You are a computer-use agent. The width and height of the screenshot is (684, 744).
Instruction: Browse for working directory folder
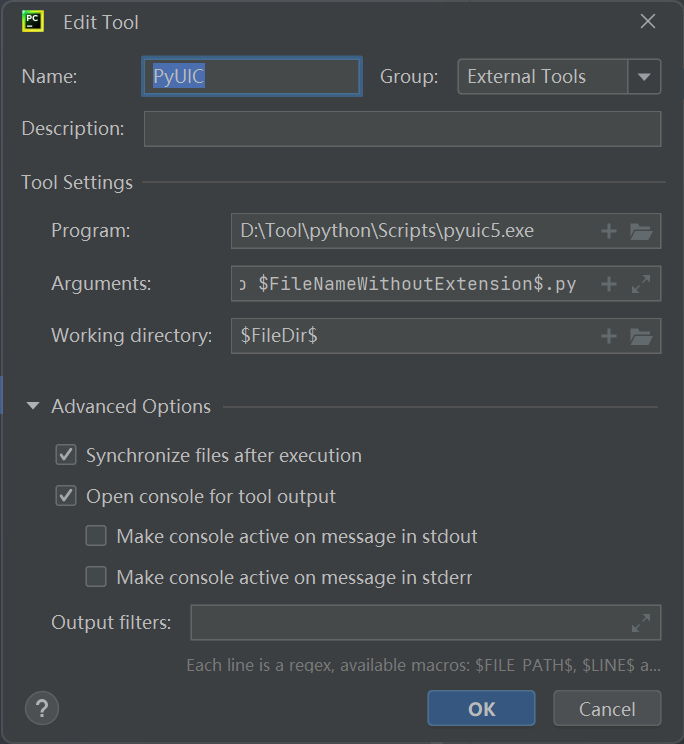click(641, 336)
